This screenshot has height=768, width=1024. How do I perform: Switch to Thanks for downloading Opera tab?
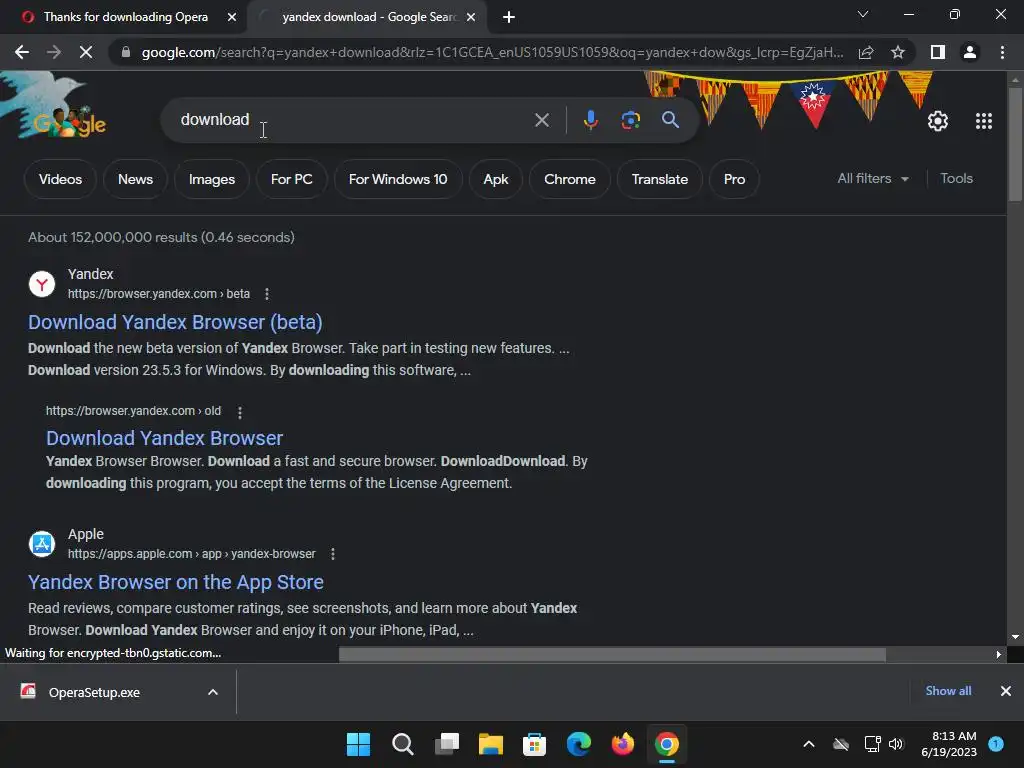124,17
